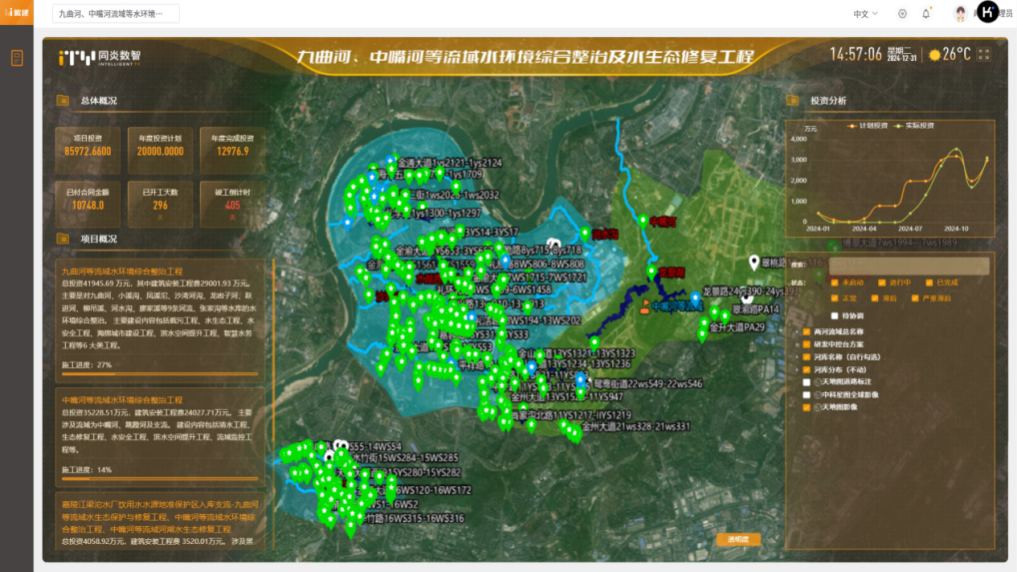The height and width of the screenshot is (572, 1017).
Task: Click the folder icon beside 投资分析
Action: (x=793, y=101)
